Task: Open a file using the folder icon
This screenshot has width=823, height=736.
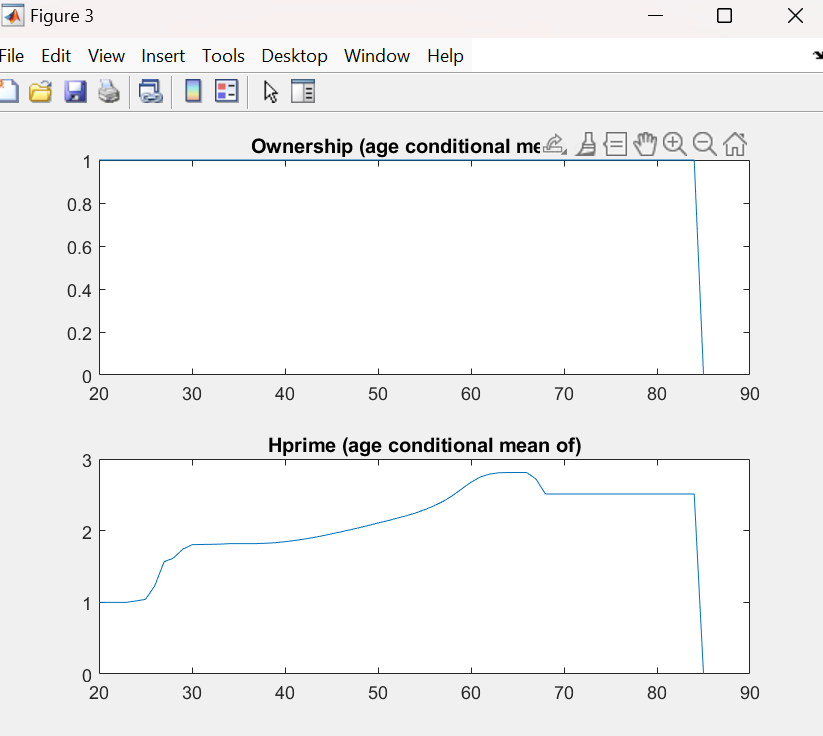Action: click(40, 91)
